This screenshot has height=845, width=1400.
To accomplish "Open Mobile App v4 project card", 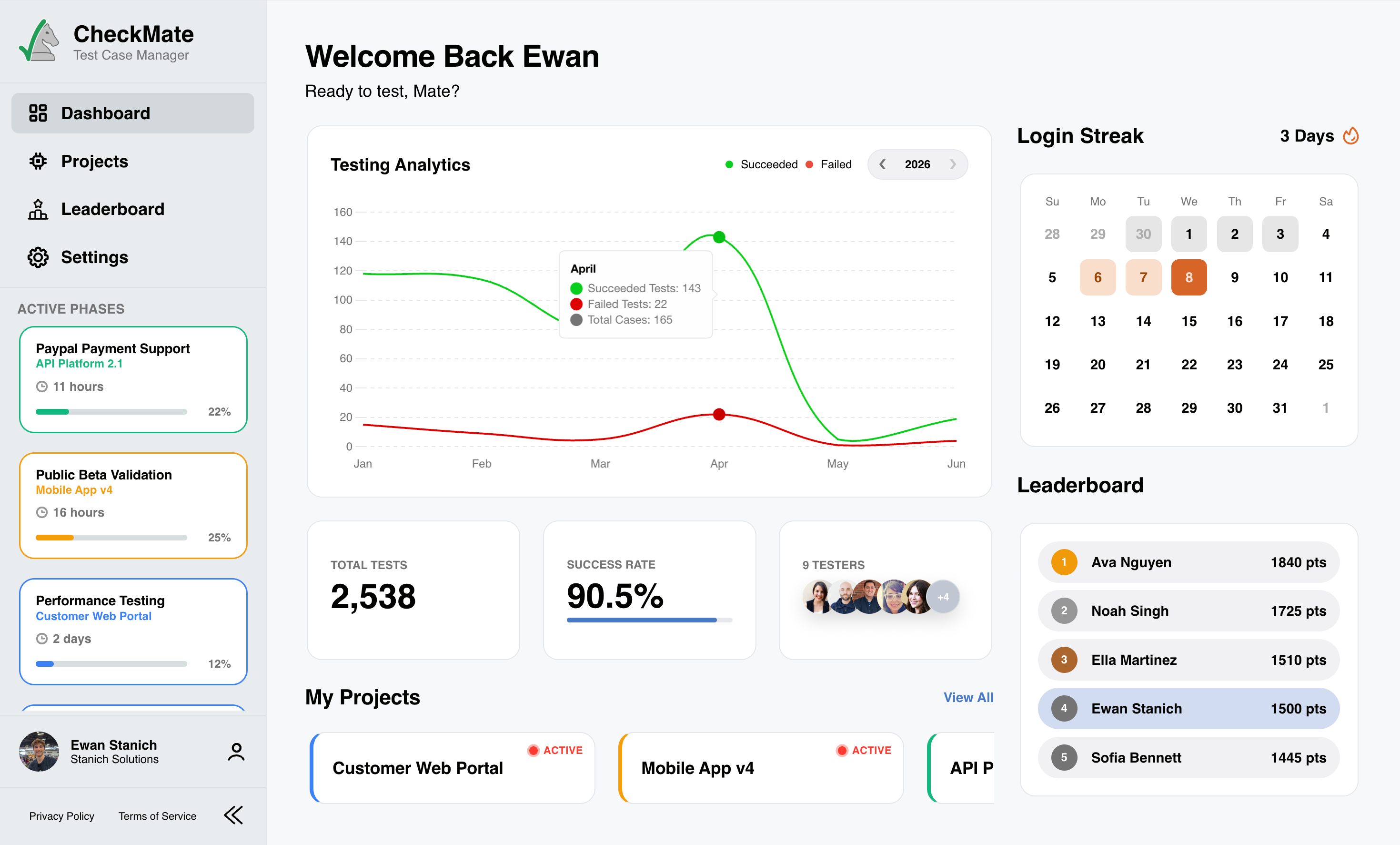I will [x=761, y=768].
